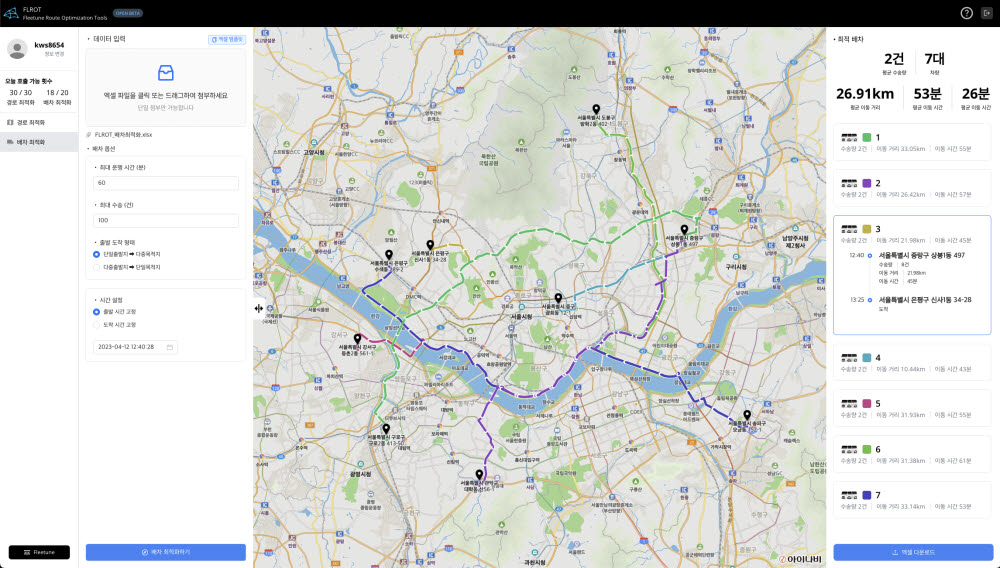Click the map pin at 중랑구 상봉1동 497
The height and width of the screenshot is (568, 1000).
pos(684,231)
